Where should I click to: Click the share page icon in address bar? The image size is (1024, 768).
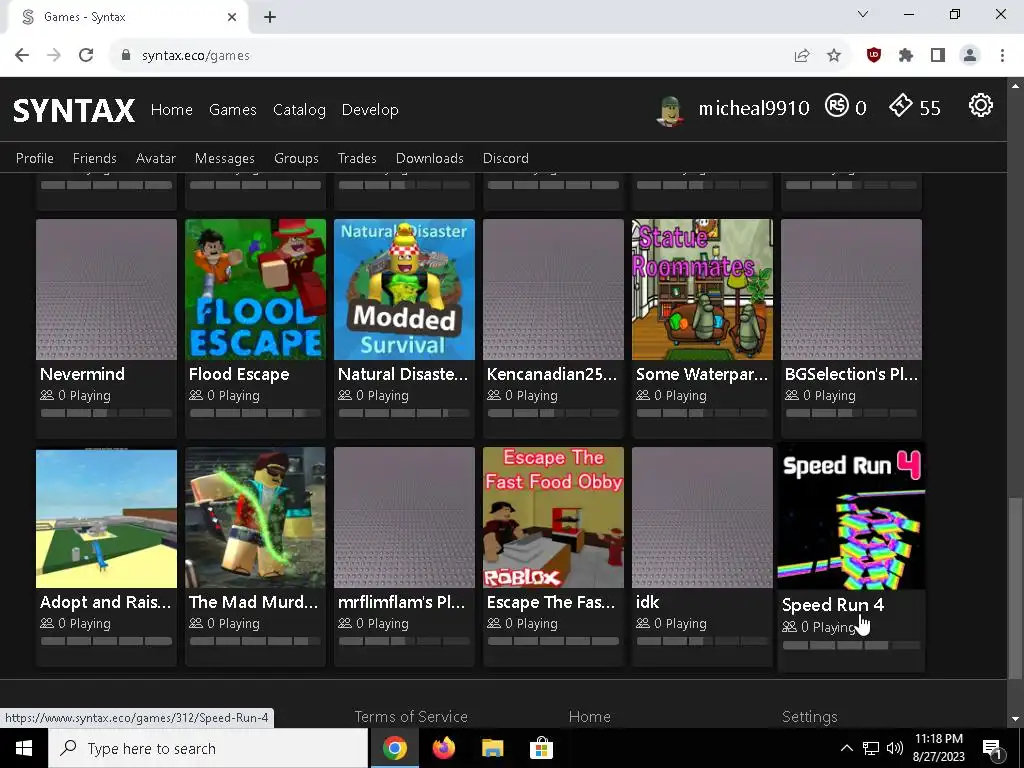pos(802,56)
